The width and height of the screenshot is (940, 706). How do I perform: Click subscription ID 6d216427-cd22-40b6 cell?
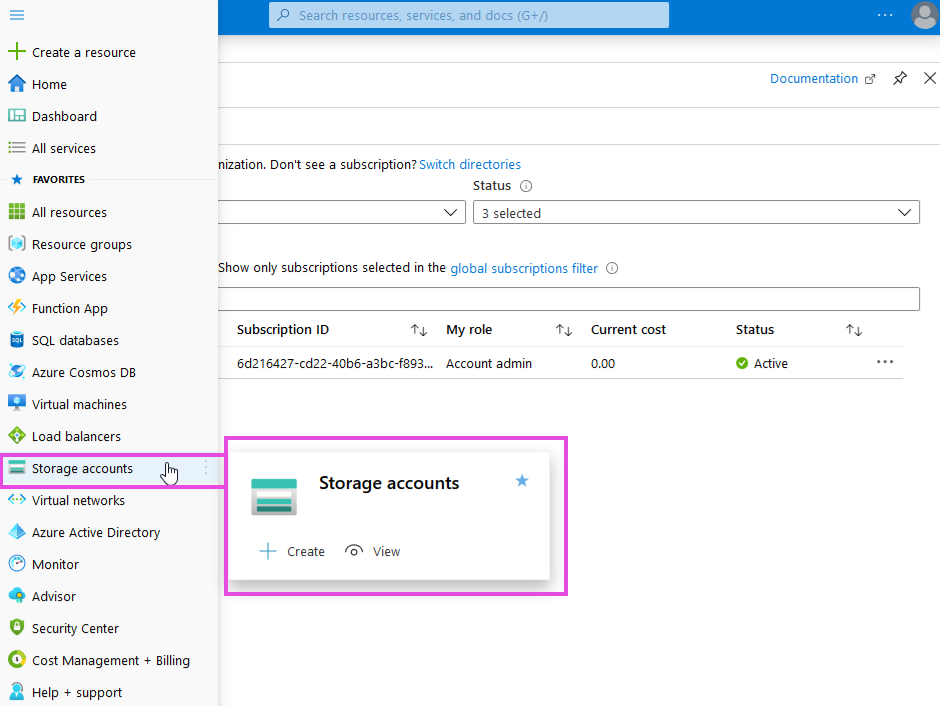(x=335, y=363)
